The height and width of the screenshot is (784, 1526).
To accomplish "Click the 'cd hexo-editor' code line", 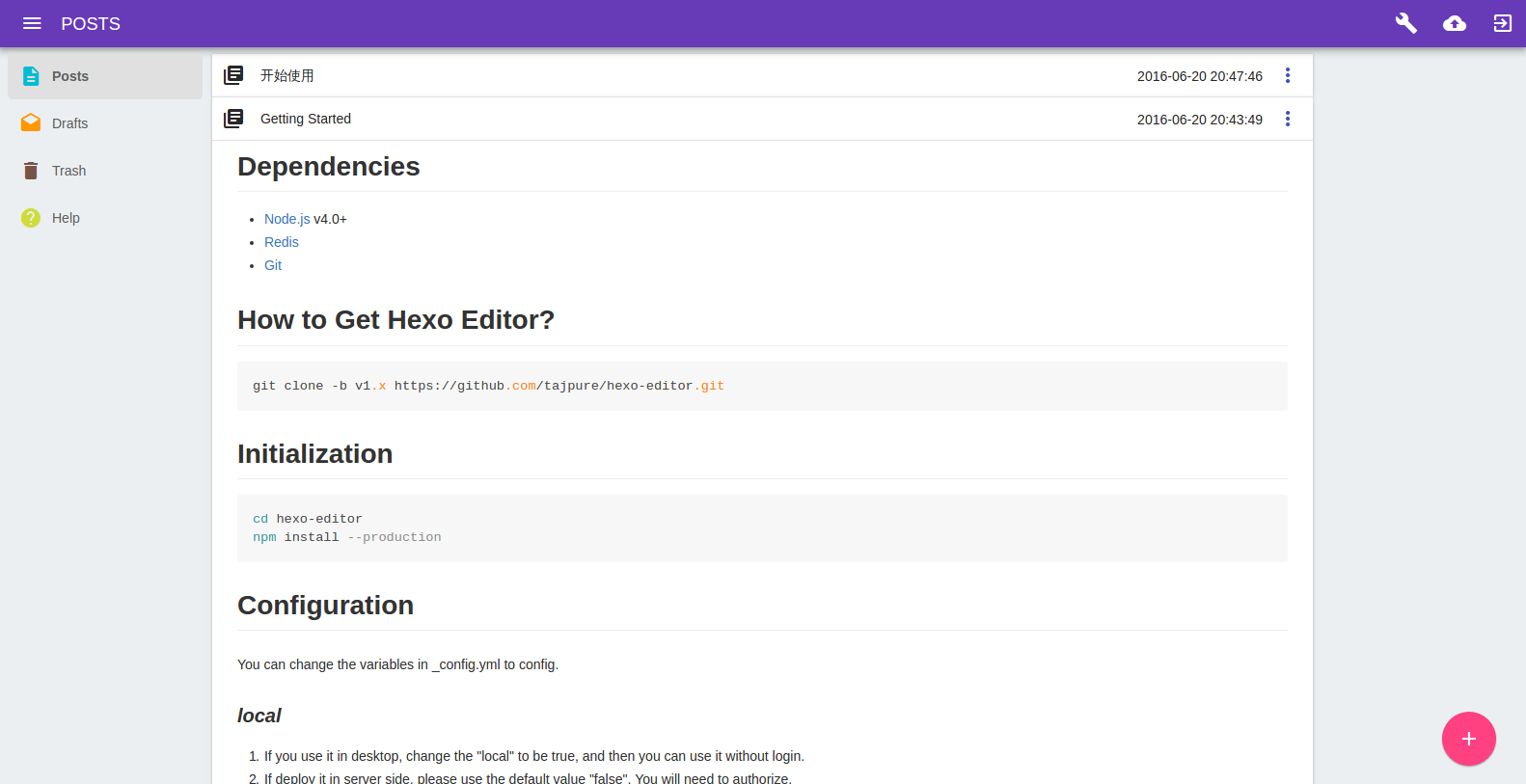I will click(x=308, y=519).
